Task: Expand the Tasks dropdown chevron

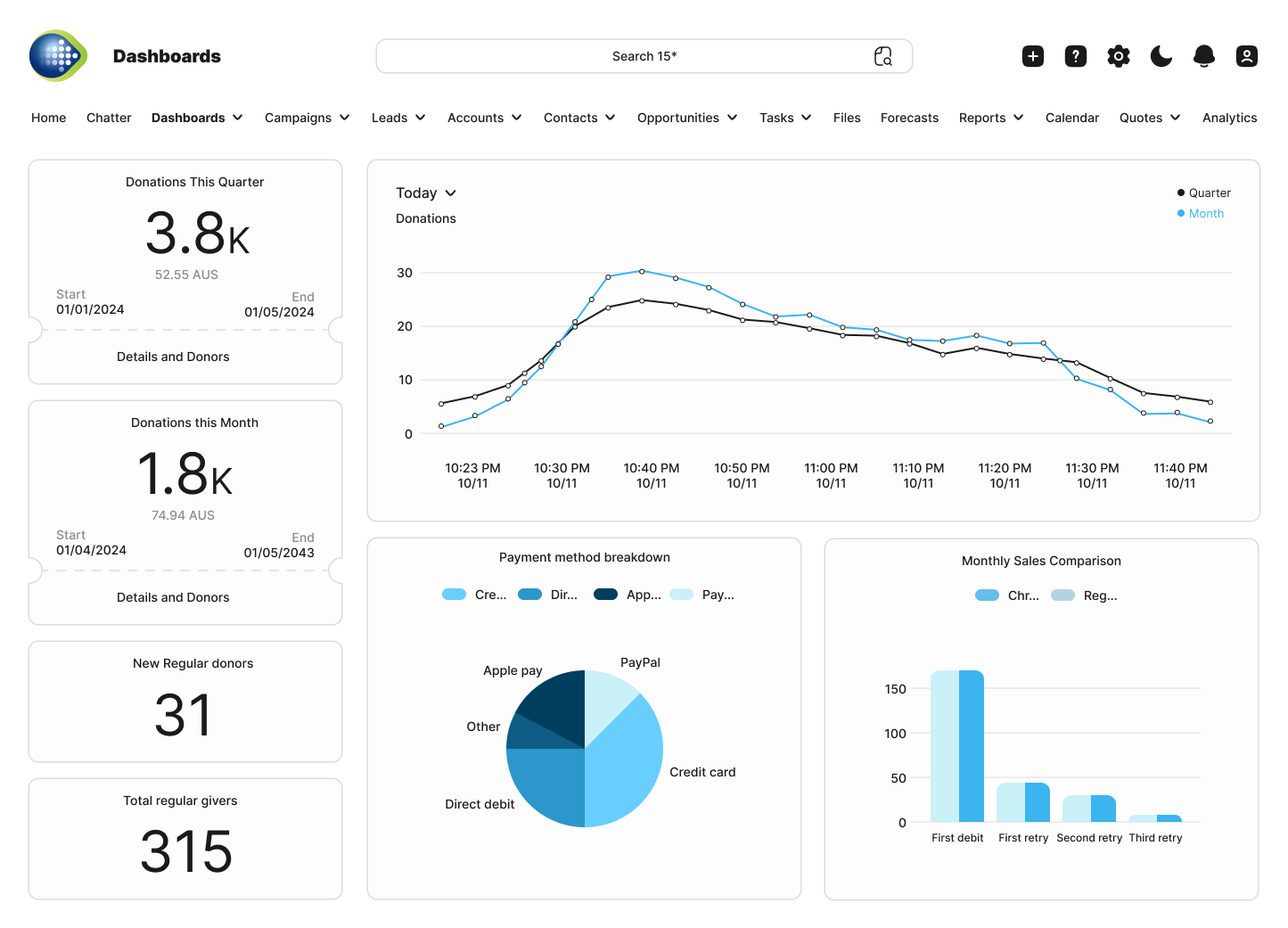Action: point(806,118)
